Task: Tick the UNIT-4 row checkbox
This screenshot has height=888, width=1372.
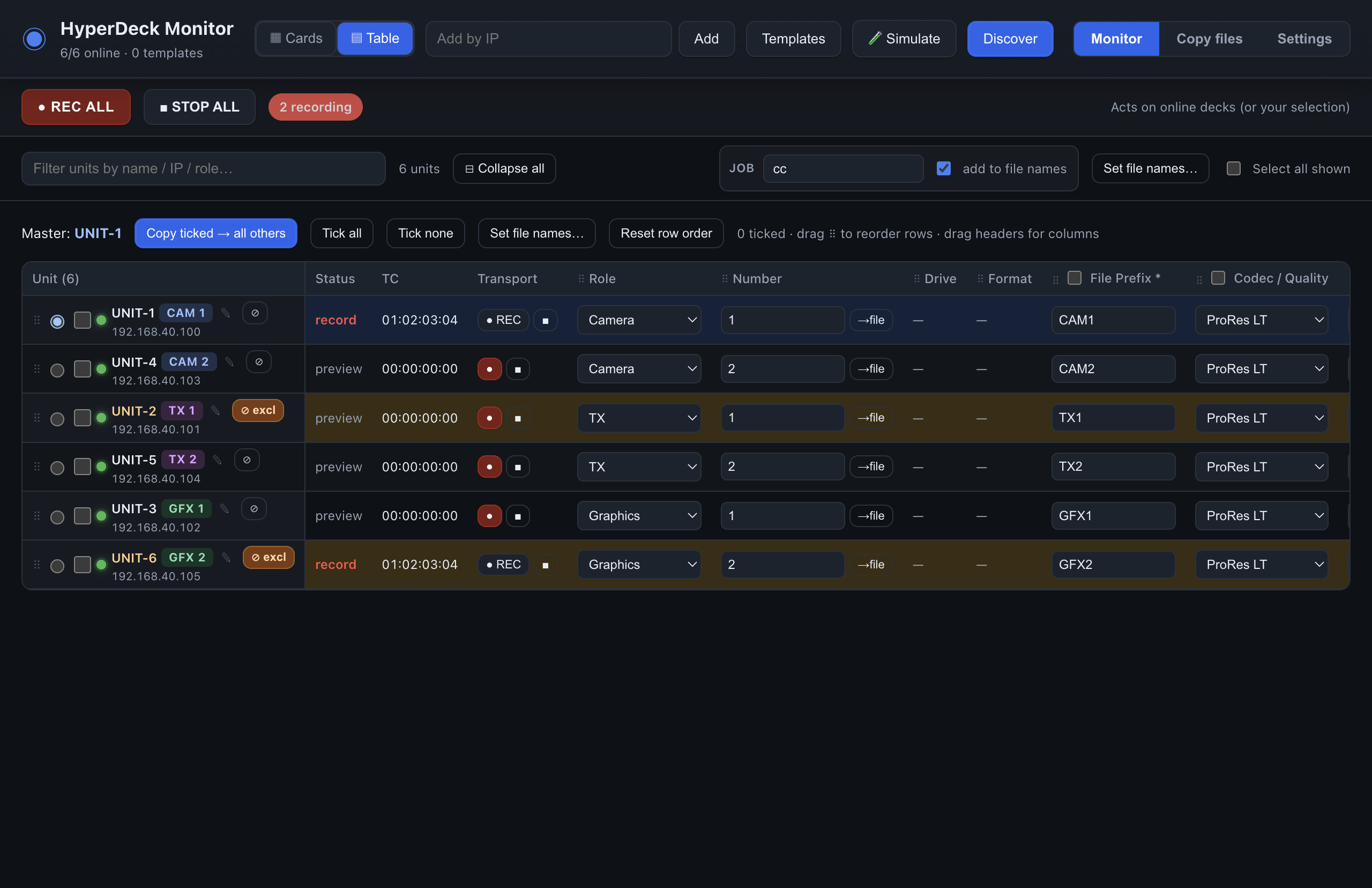Action: click(x=83, y=369)
